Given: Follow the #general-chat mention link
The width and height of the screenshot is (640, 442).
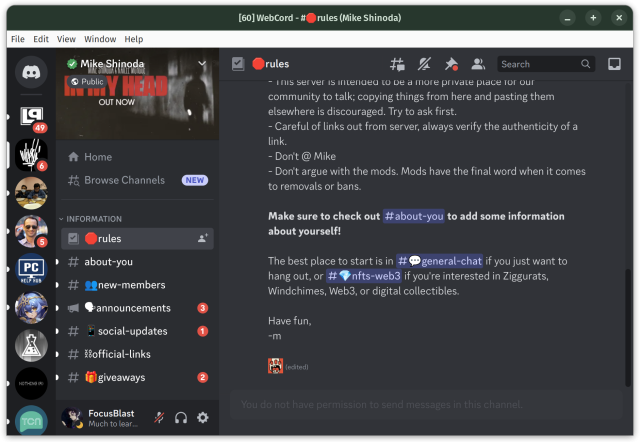Looking at the screenshot, I should pos(440,261).
